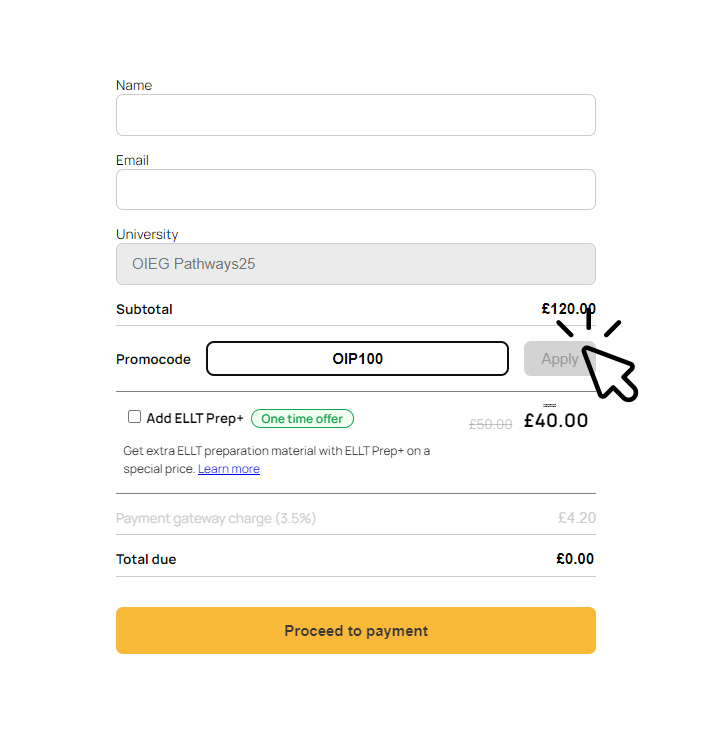This screenshot has width=714, height=742.
Task: Click the struck-through £50.00 price
Action: point(490,424)
